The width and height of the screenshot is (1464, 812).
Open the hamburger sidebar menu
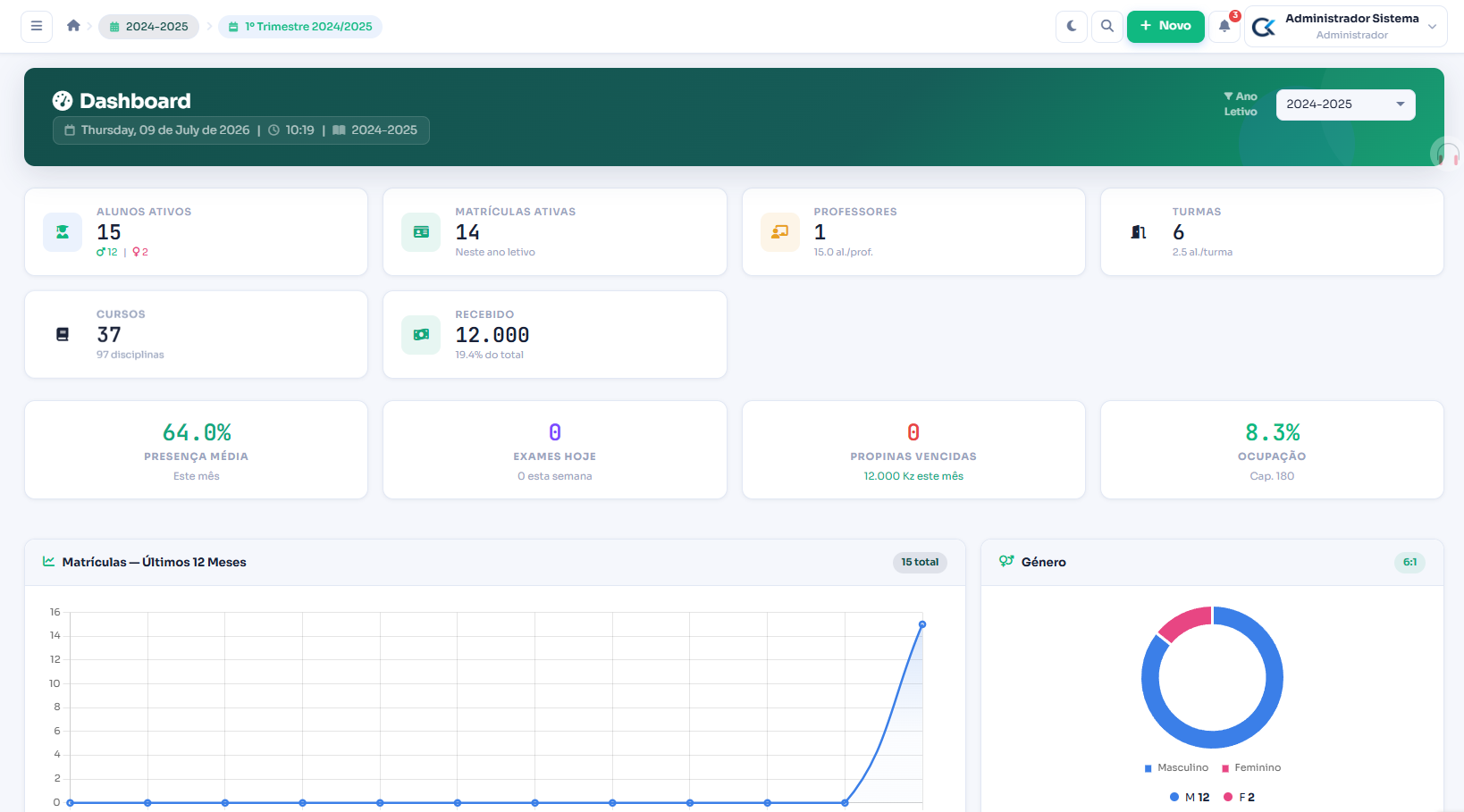37,26
